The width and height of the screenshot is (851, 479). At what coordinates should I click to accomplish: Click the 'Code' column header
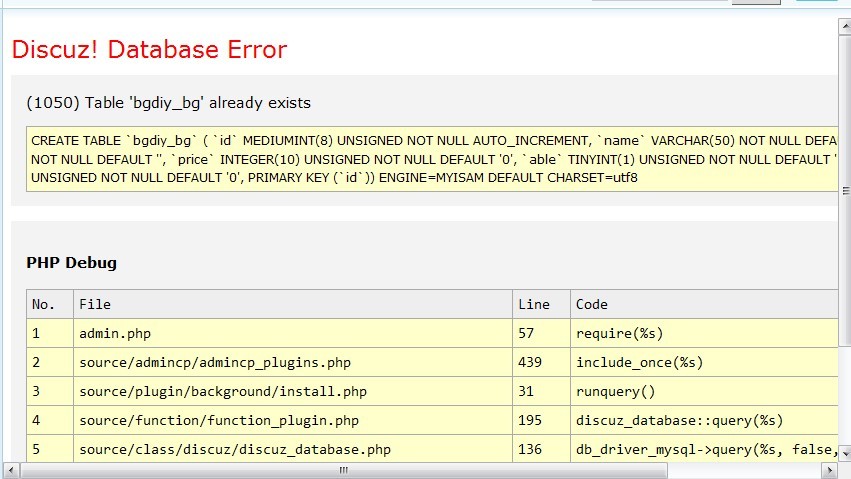pyautogui.click(x=704, y=304)
